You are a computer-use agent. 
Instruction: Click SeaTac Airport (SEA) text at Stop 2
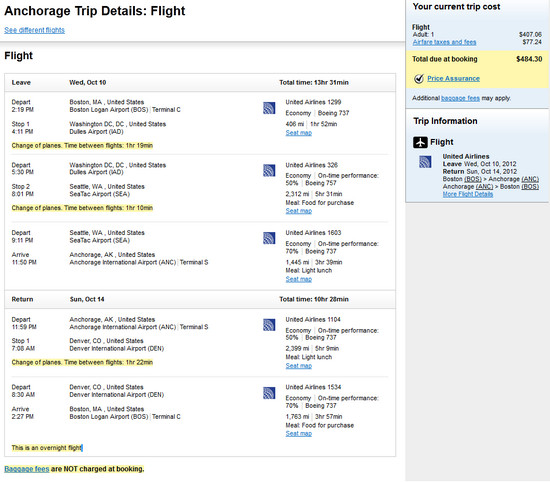point(100,194)
